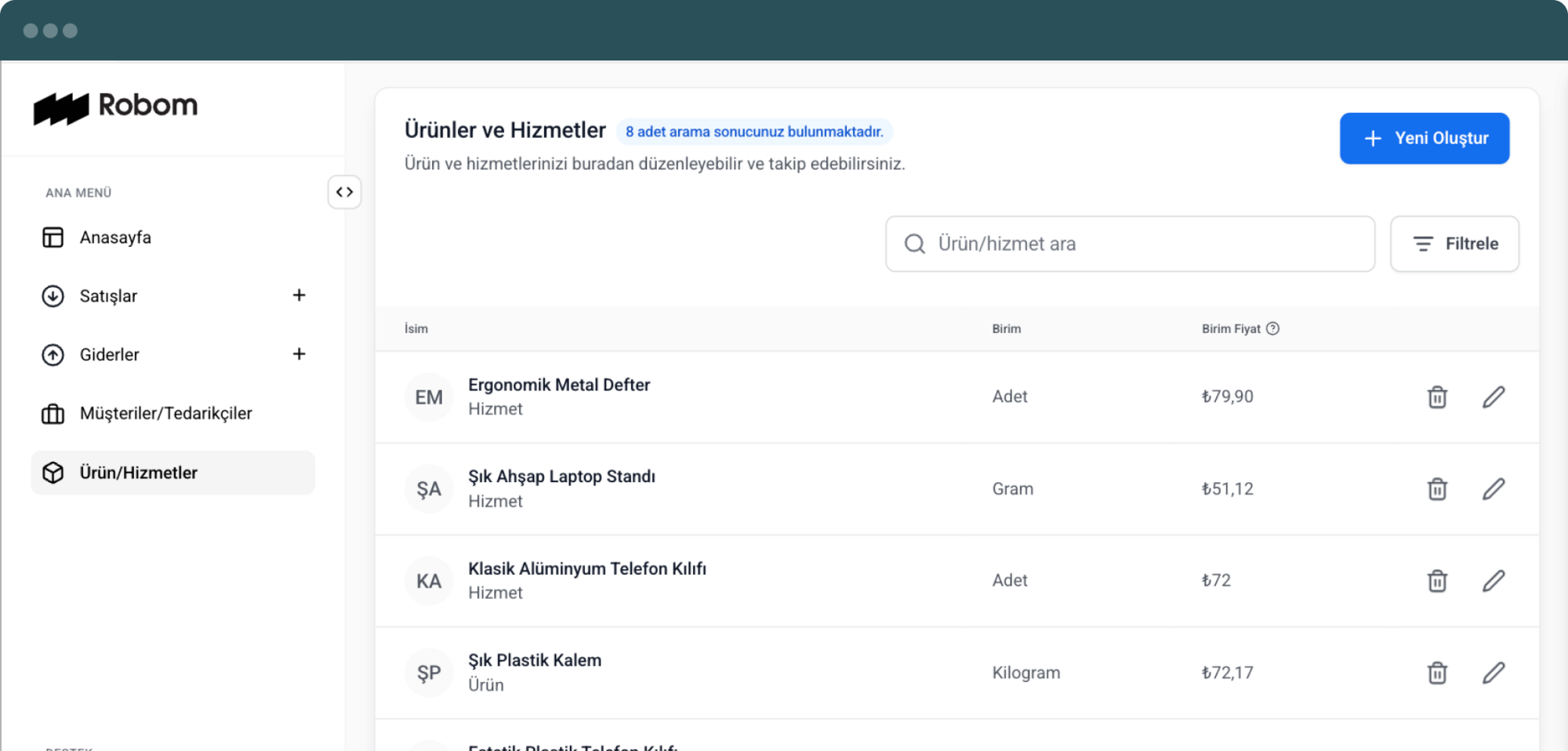1568x751 pixels.
Task: Select Ürün/Hizmetler menu item
Action: (x=172, y=473)
